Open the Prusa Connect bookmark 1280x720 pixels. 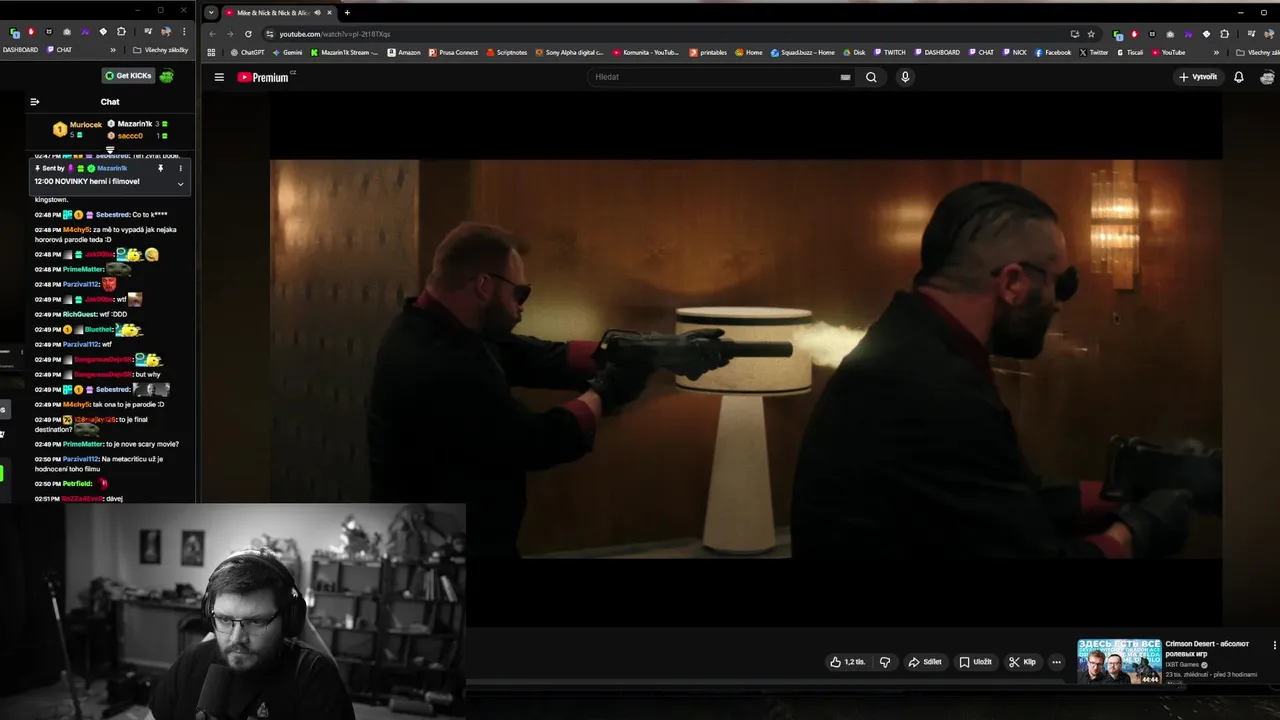pyautogui.click(x=453, y=52)
